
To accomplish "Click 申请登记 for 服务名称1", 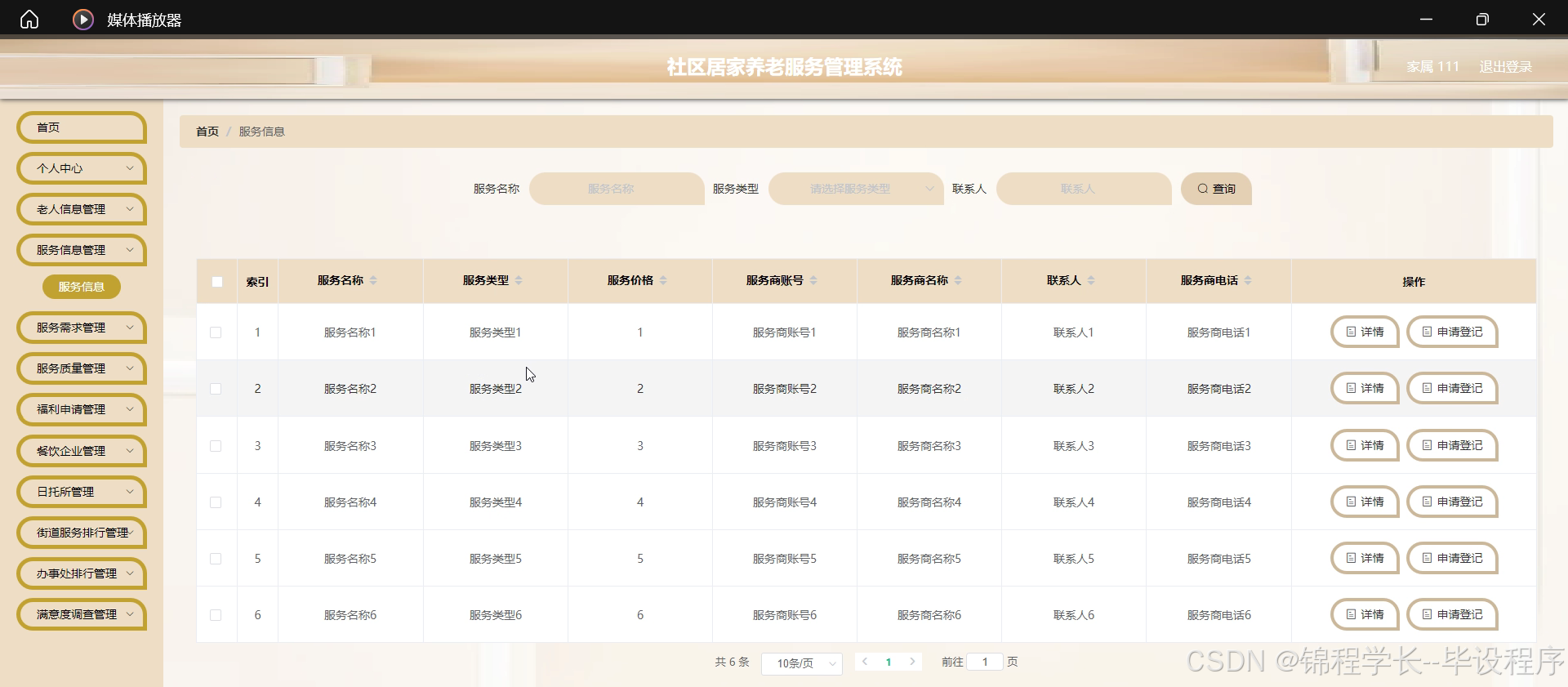I will click(1452, 332).
